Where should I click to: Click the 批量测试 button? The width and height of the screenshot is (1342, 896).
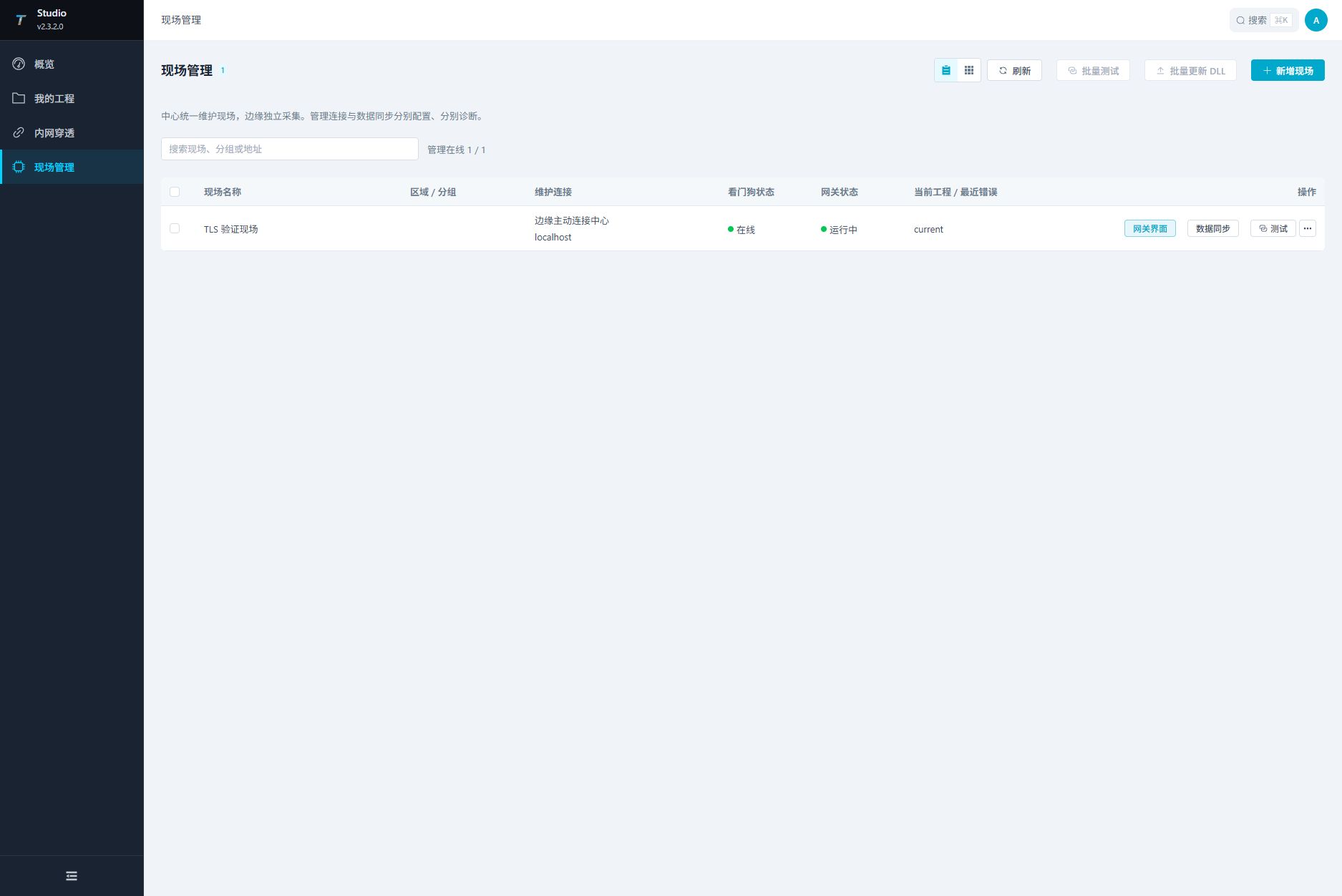(1093, 70)
